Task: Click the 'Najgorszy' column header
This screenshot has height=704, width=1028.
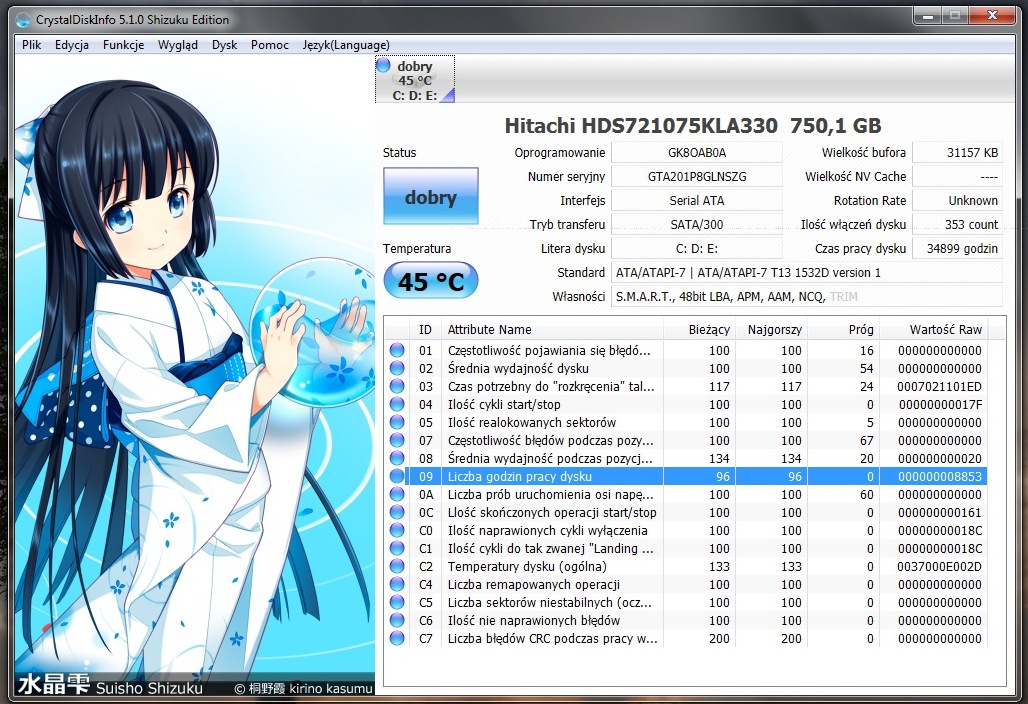Action: (x=772, y=329)
